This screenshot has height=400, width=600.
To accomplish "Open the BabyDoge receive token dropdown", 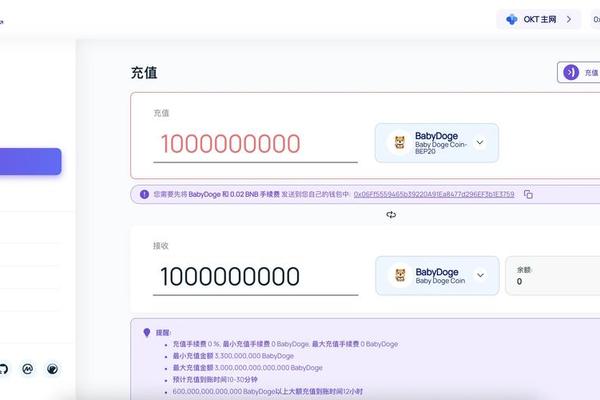I will pos(437,276).
